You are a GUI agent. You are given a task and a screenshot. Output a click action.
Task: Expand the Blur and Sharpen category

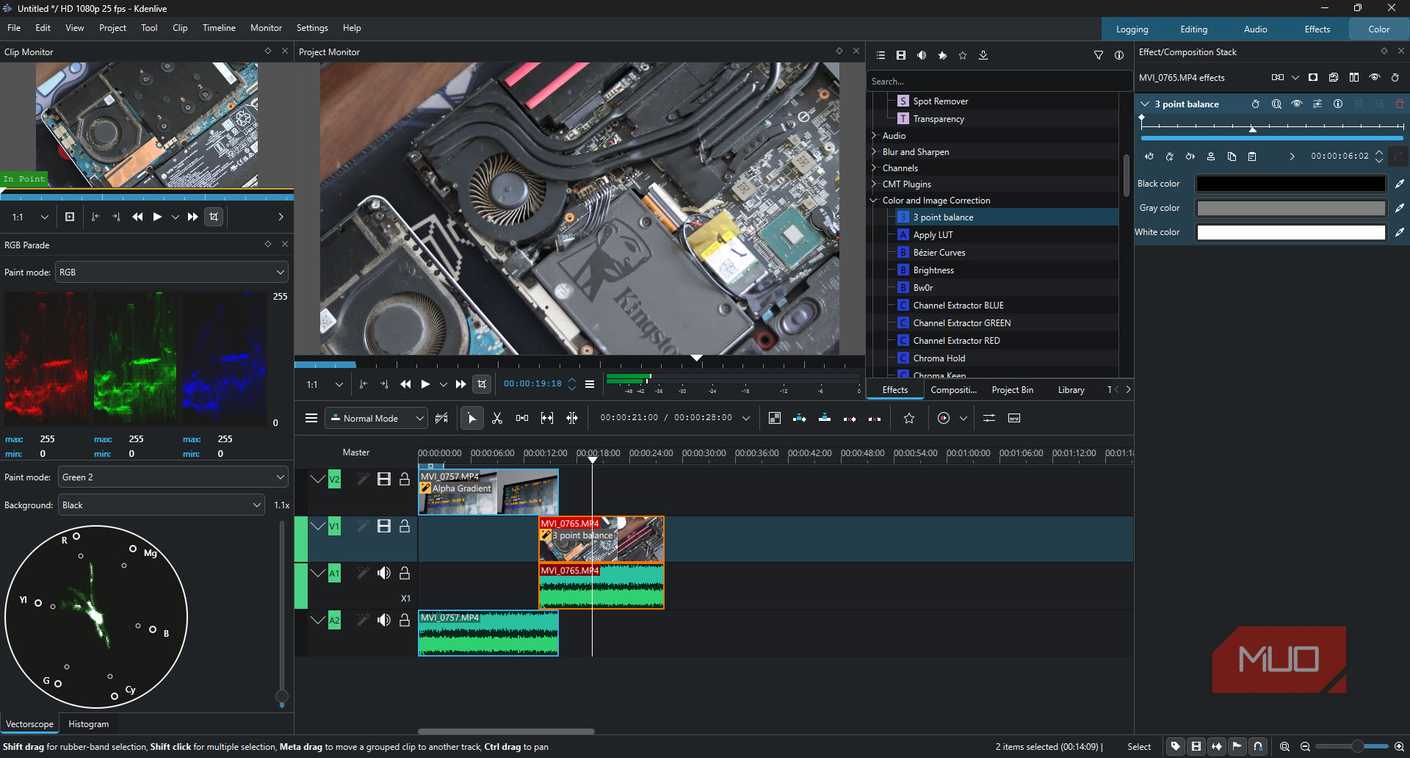(x=875, y=152)
